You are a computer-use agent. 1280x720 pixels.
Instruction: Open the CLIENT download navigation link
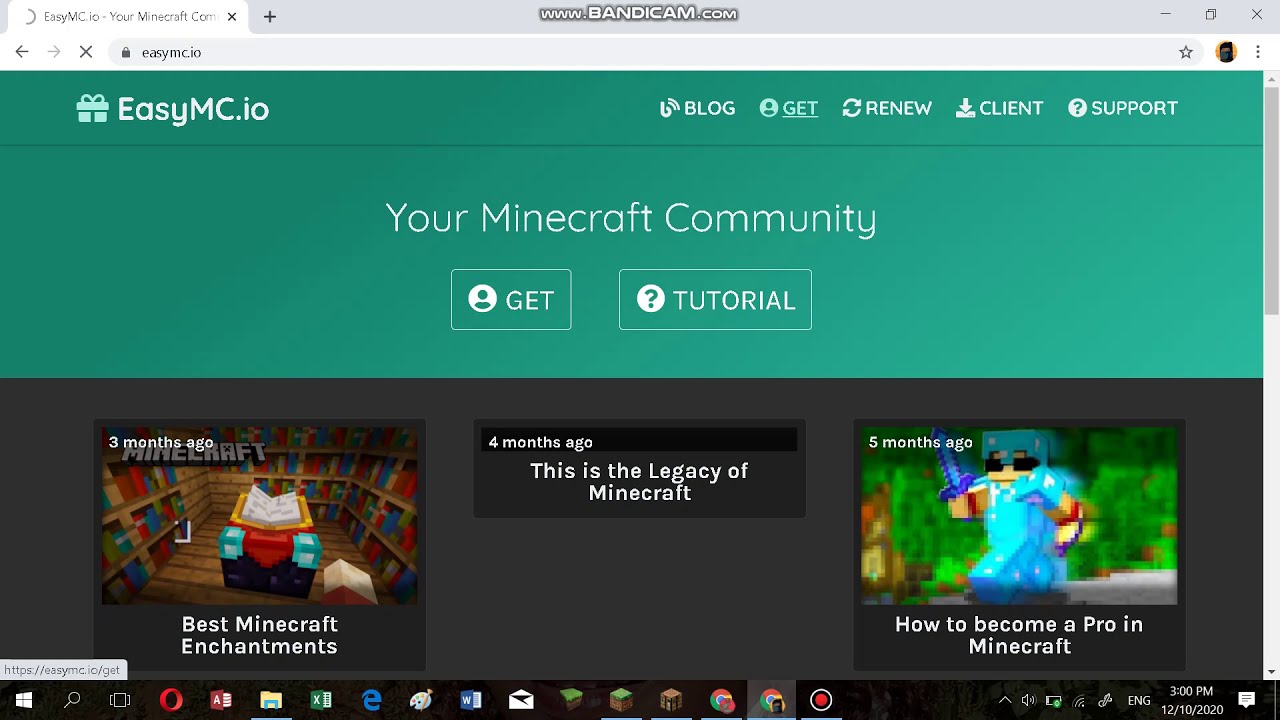click(x=999, y=108)
